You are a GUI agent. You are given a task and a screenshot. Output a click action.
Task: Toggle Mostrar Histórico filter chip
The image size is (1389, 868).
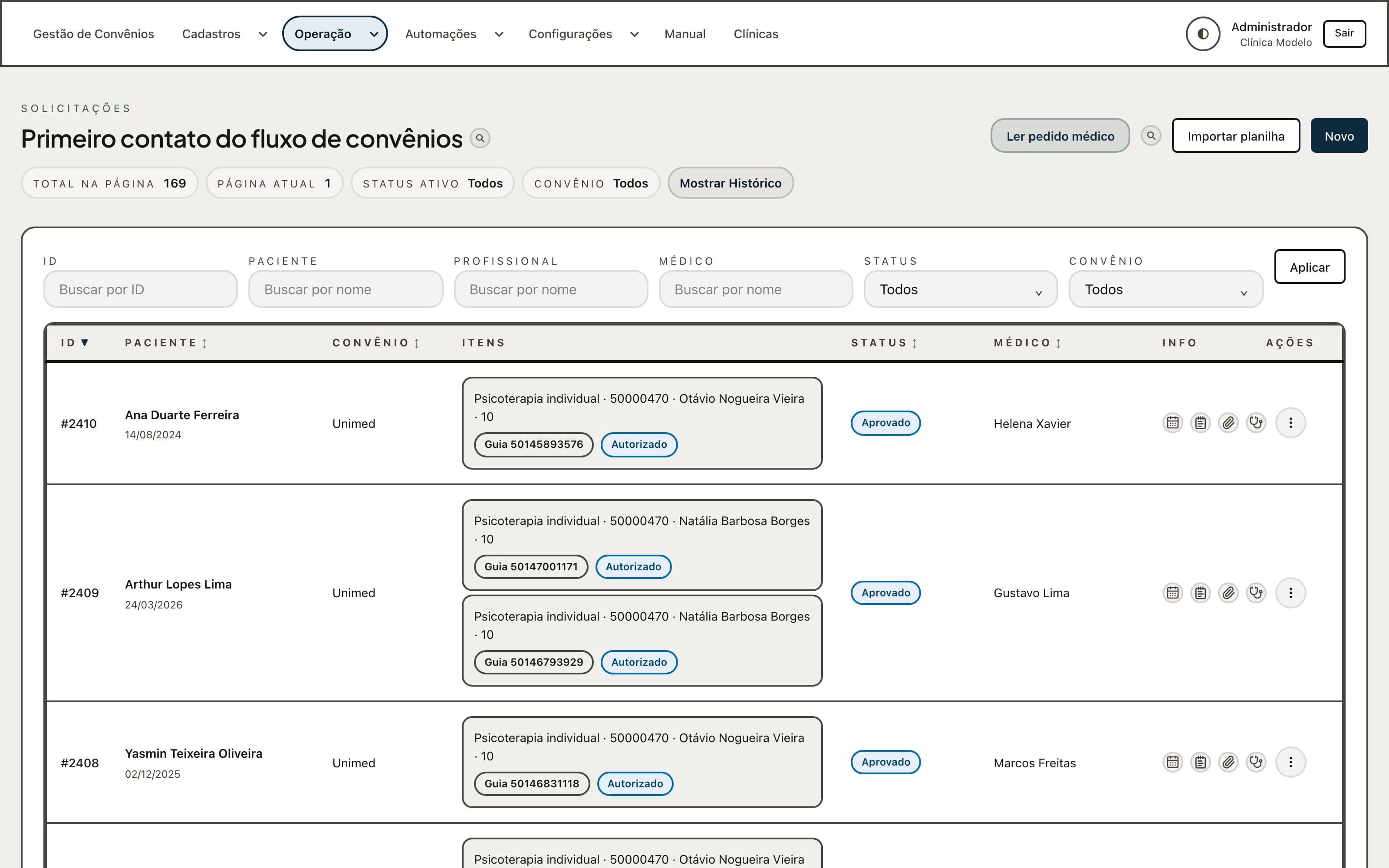pyautogui.click(x=730, y=183)
